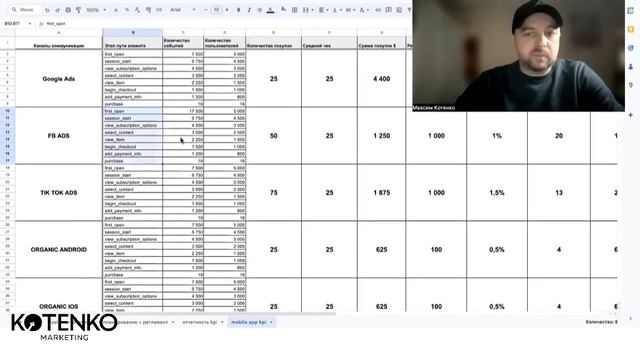Click the Merge cells icon
The height and width of the screenshot is (360, 640).
(305, 10)
